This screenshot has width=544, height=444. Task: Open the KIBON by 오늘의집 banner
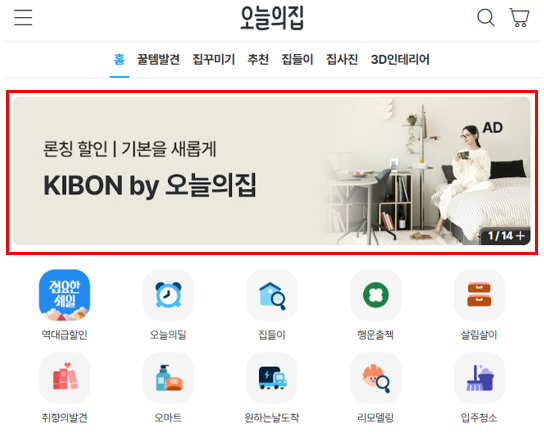[x=272, y=171]
